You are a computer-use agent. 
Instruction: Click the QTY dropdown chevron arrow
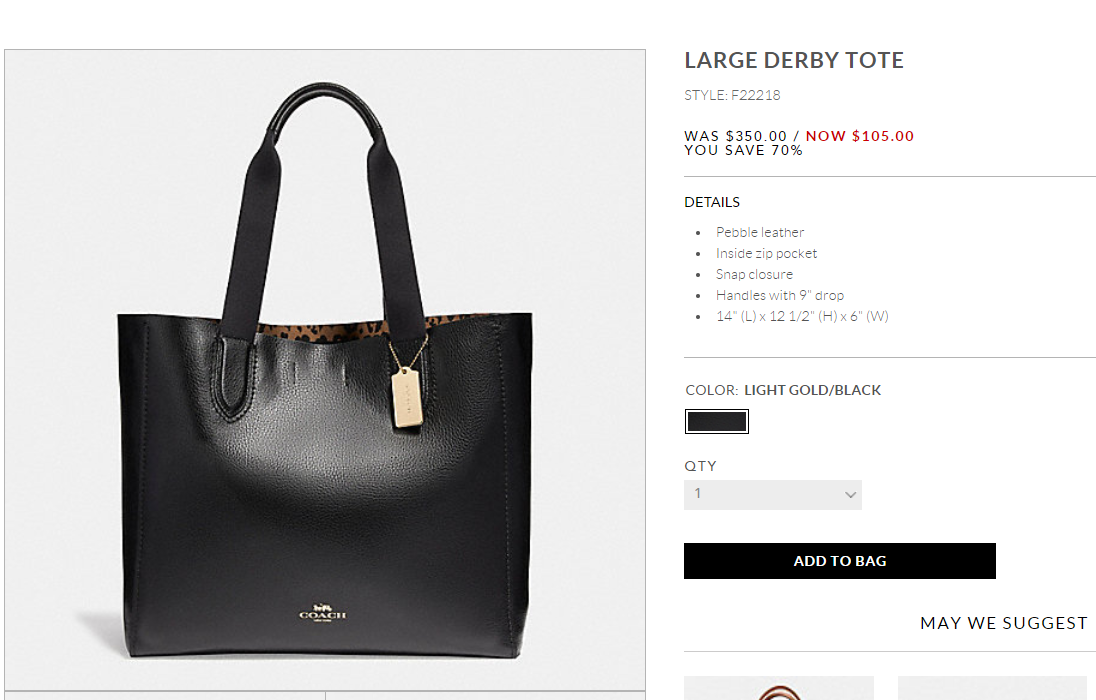(x=850, y=495)
